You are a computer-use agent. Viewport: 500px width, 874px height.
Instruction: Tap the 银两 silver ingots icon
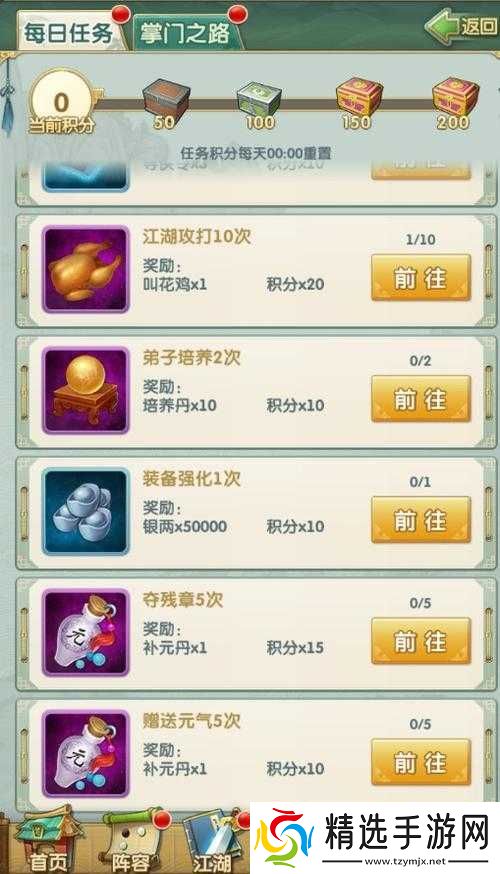click(x=86, y=512)
